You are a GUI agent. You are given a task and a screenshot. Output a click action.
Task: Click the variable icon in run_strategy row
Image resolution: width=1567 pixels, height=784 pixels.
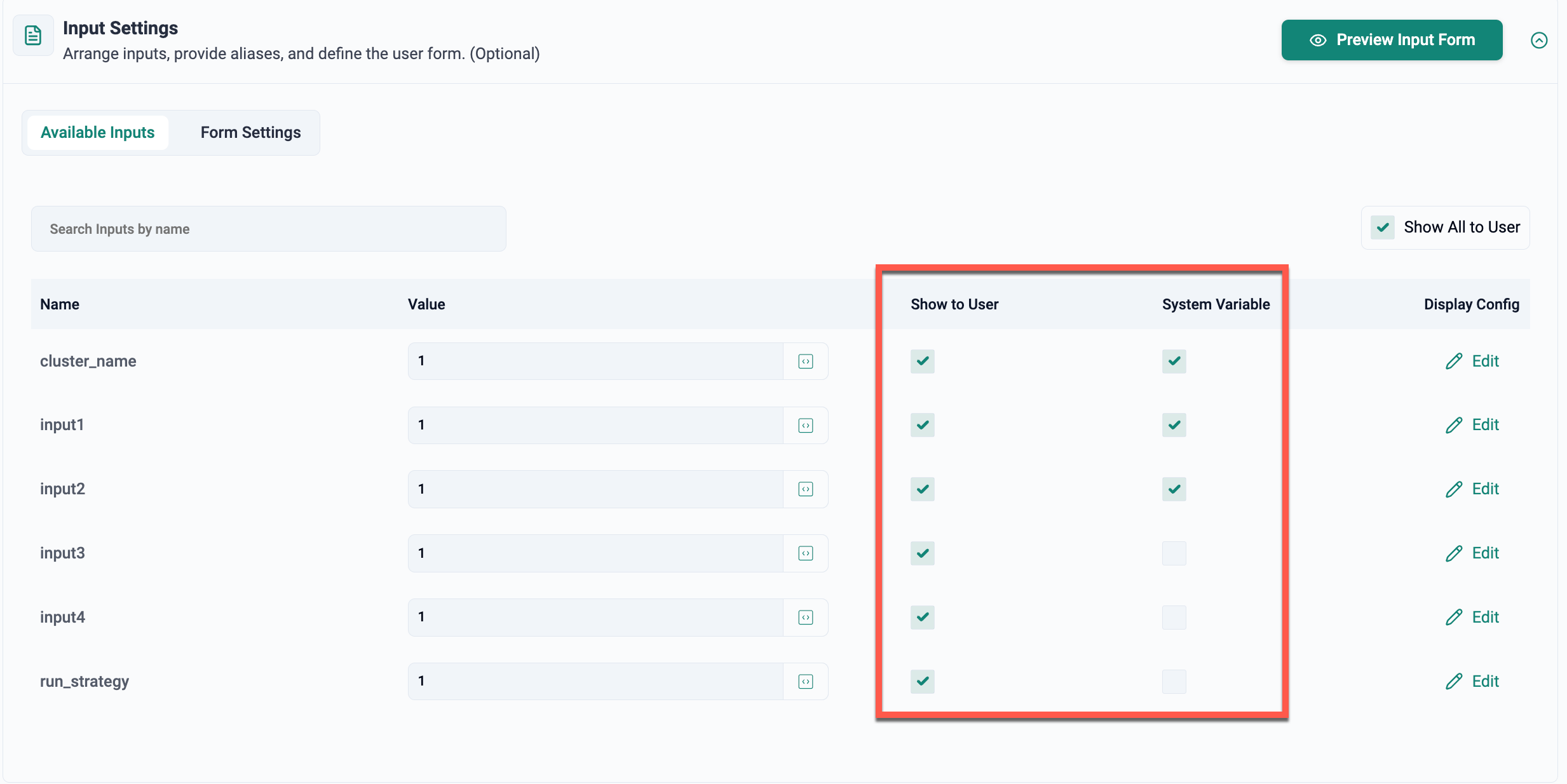click(x=806, y=682)
